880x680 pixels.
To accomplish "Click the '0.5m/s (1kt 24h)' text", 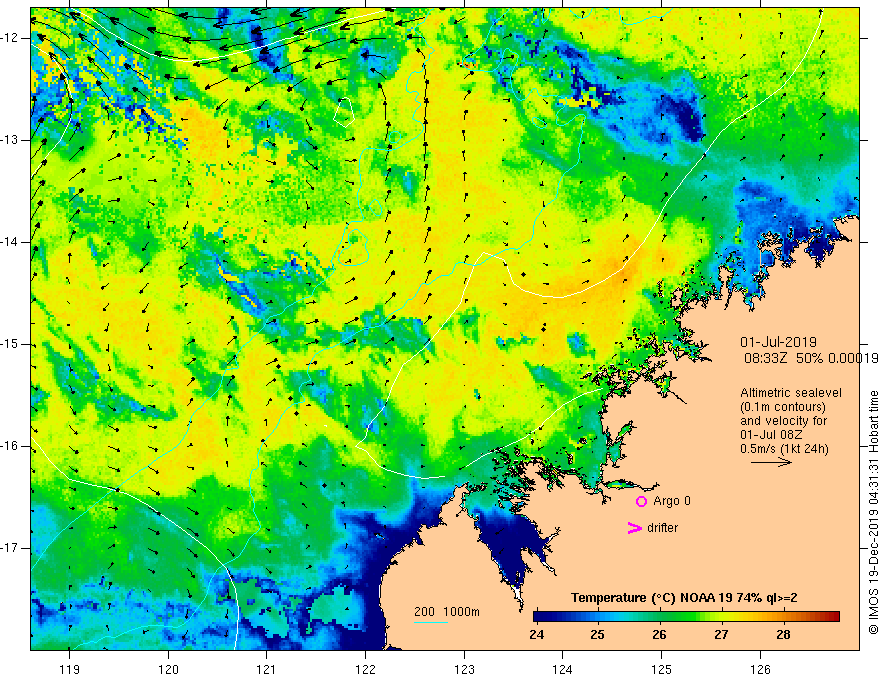I will click(784, 448).
